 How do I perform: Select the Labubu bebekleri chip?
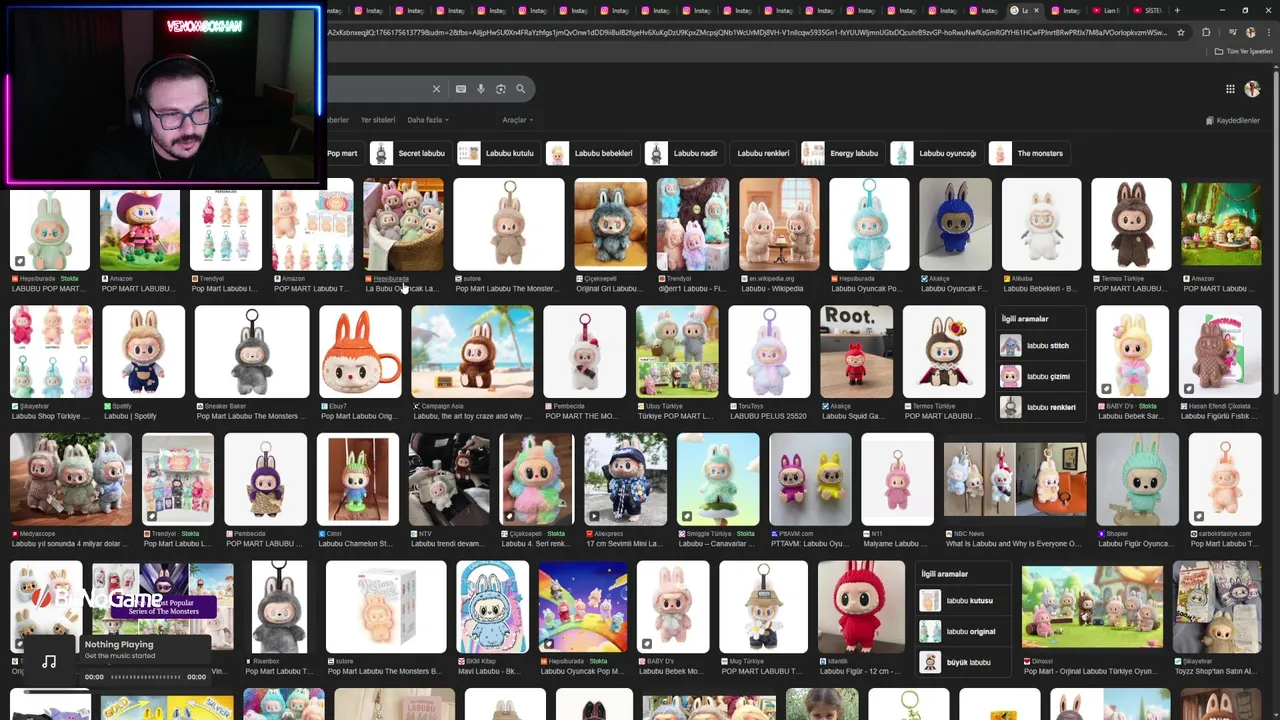point(591,153)
